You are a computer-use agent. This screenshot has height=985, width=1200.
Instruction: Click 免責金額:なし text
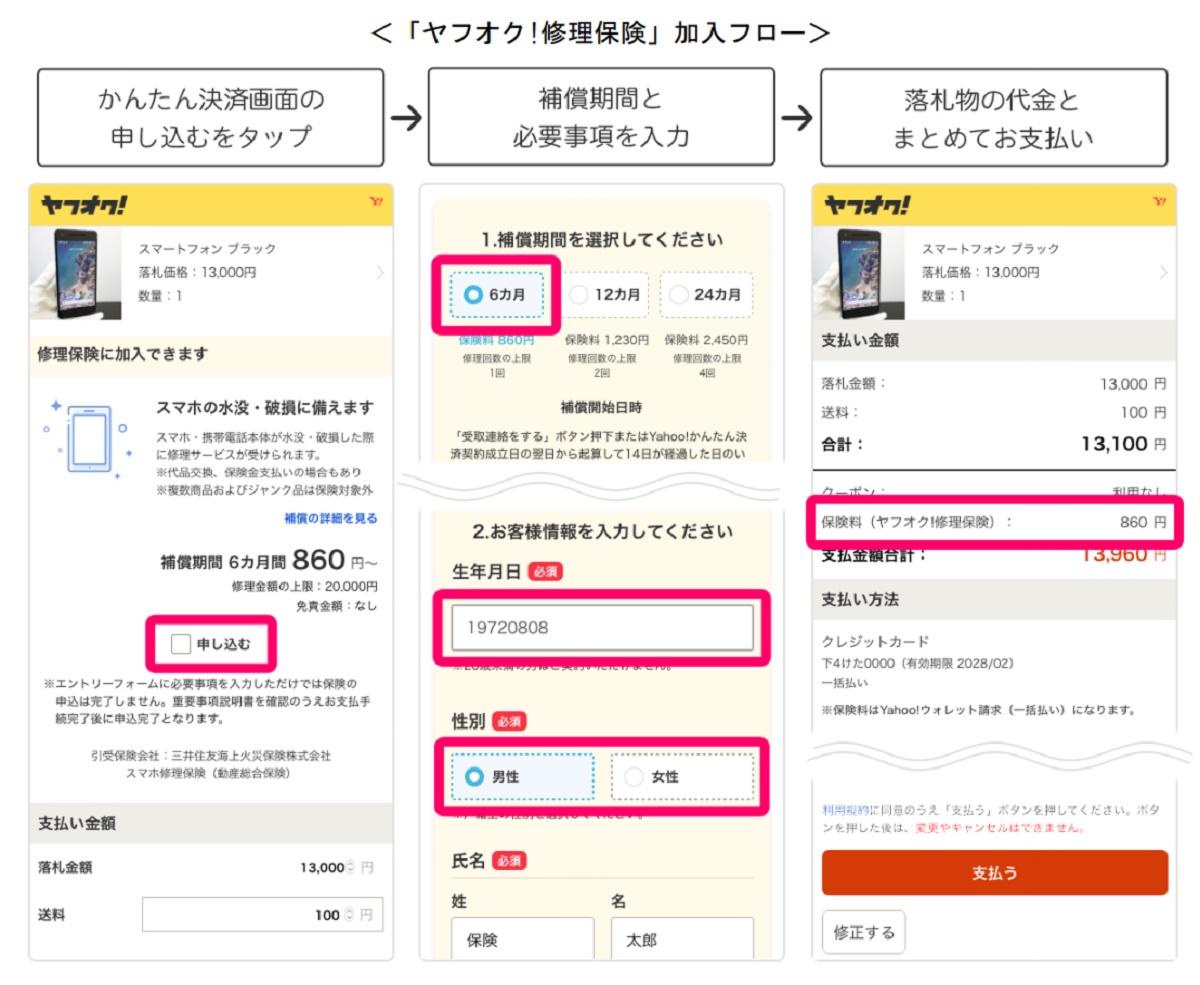click(337, 606)
